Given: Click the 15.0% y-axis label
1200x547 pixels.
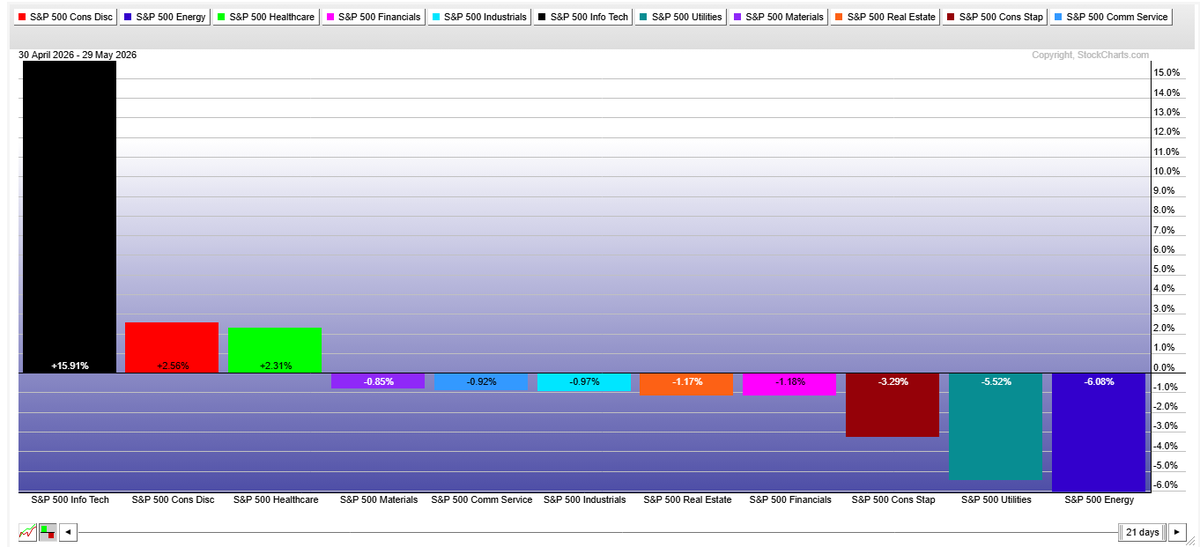Looking at the screenshot, I should click(1167, 73).
